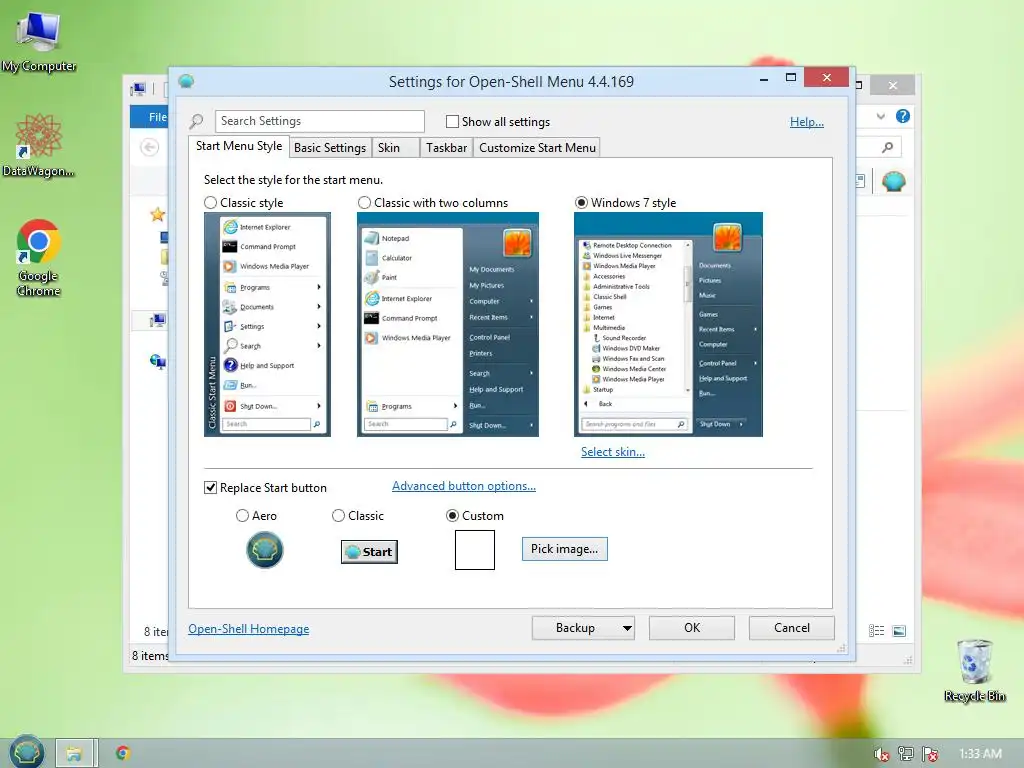The width and height of the screenshot is (1024, 768).
Task: Select Classic style radio button
Action: click(x=210, y=202)
